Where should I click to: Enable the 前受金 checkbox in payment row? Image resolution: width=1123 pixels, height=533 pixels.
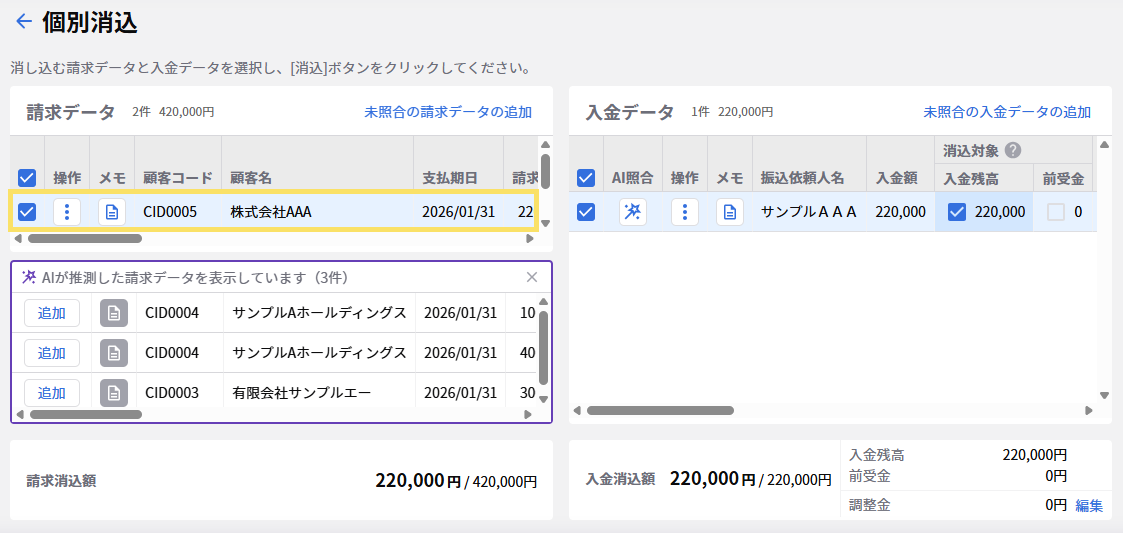coord(1056,212)
